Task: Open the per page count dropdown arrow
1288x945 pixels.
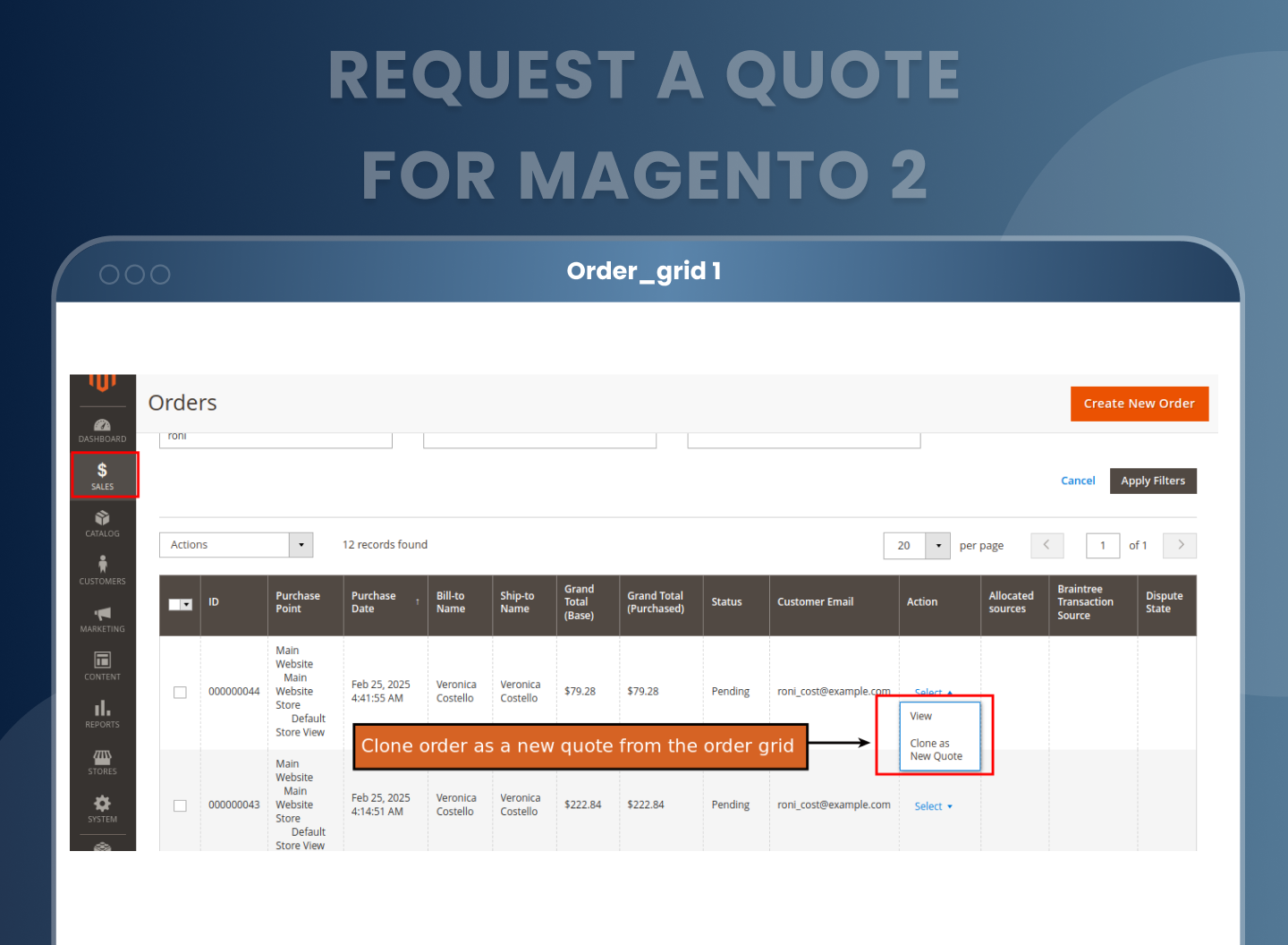Action: pyautogui.click(x=937, y=545)
